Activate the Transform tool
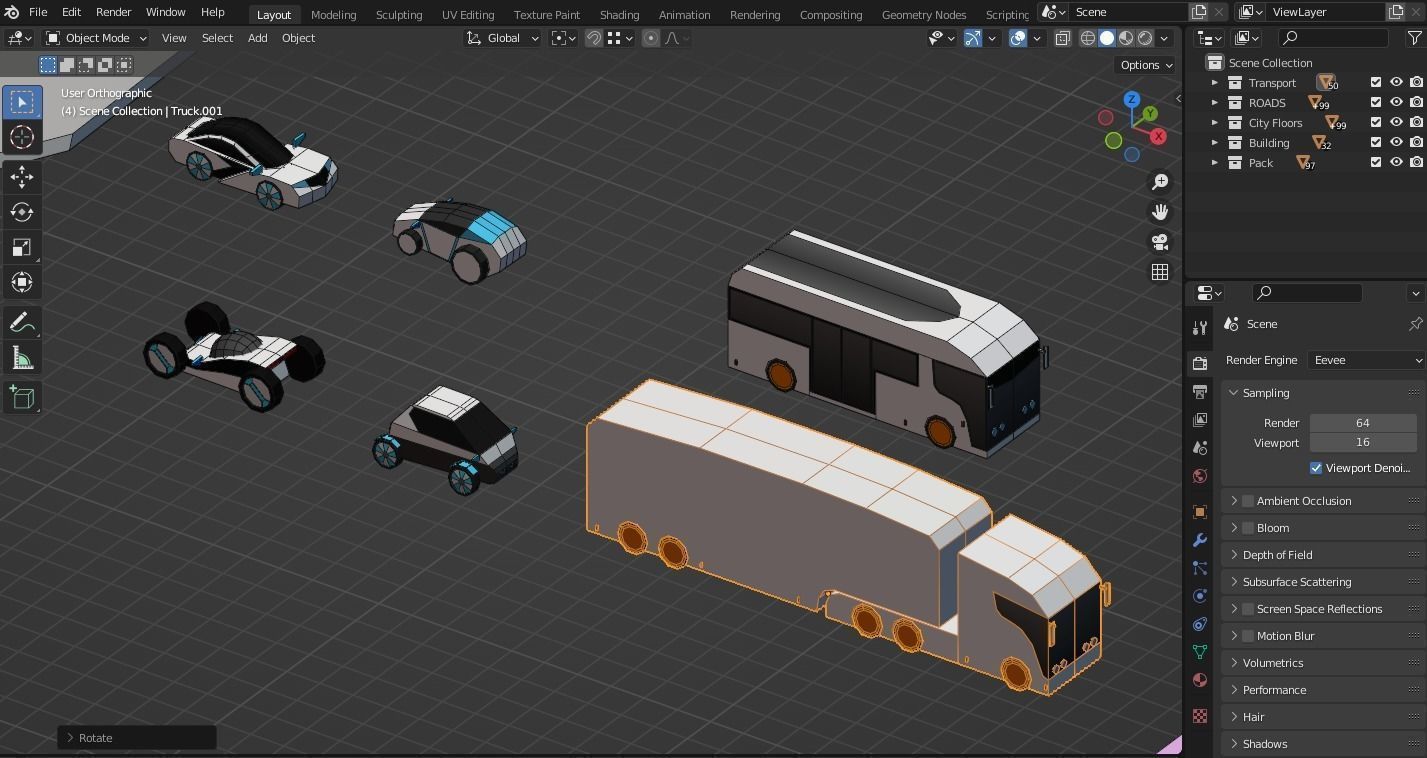This screenshot has width=1427, height=758. [x=22, y=282]
